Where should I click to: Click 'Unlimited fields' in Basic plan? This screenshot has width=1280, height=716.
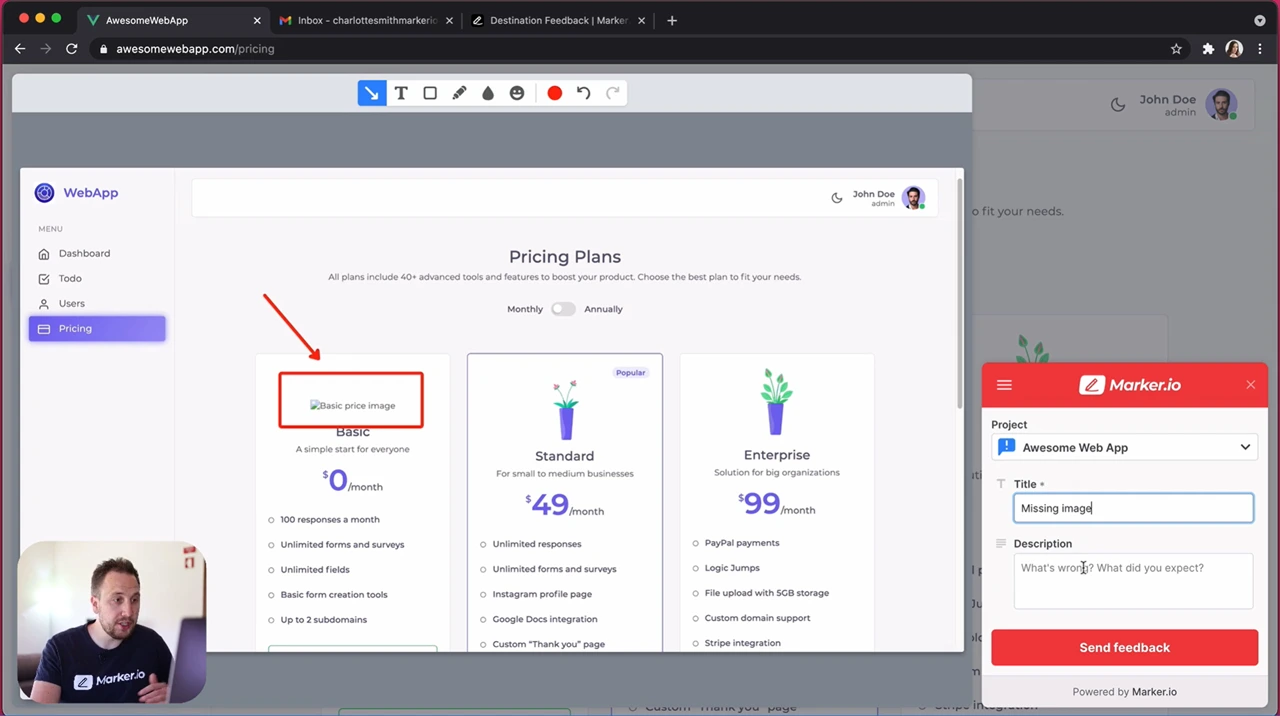coord(315,570)
